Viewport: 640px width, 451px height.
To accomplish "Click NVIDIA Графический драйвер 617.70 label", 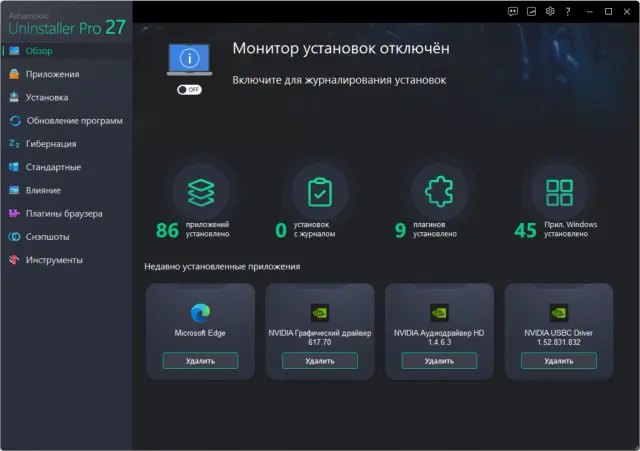I will pos(320,338).
